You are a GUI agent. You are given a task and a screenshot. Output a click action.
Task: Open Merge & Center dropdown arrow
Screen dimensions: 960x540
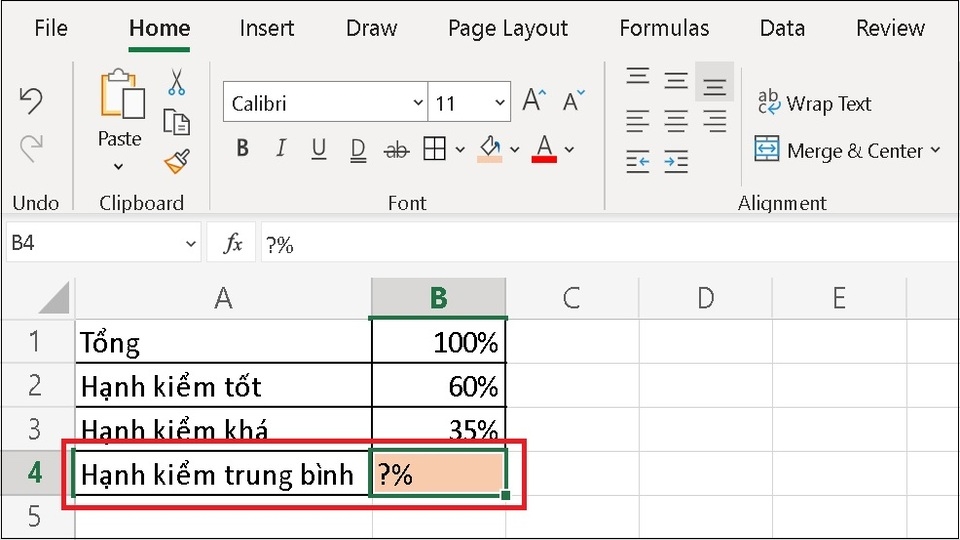click(936, 149)
